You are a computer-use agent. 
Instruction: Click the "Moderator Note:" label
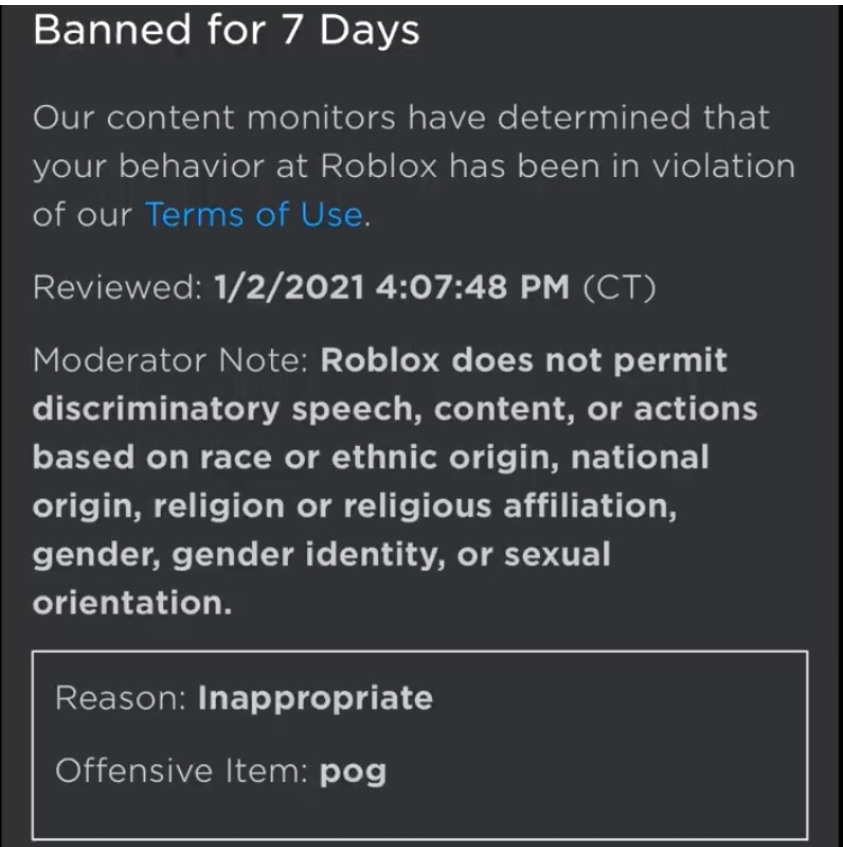tap(170, 360)
